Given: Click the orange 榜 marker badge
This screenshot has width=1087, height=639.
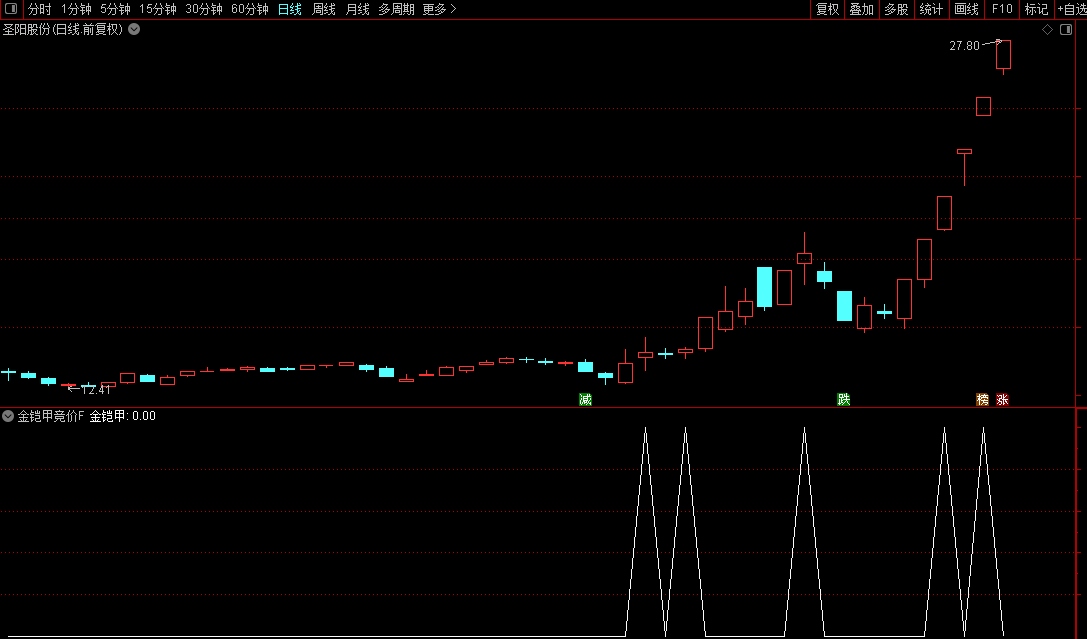Looking at the screenshot, I should point(982,400).
